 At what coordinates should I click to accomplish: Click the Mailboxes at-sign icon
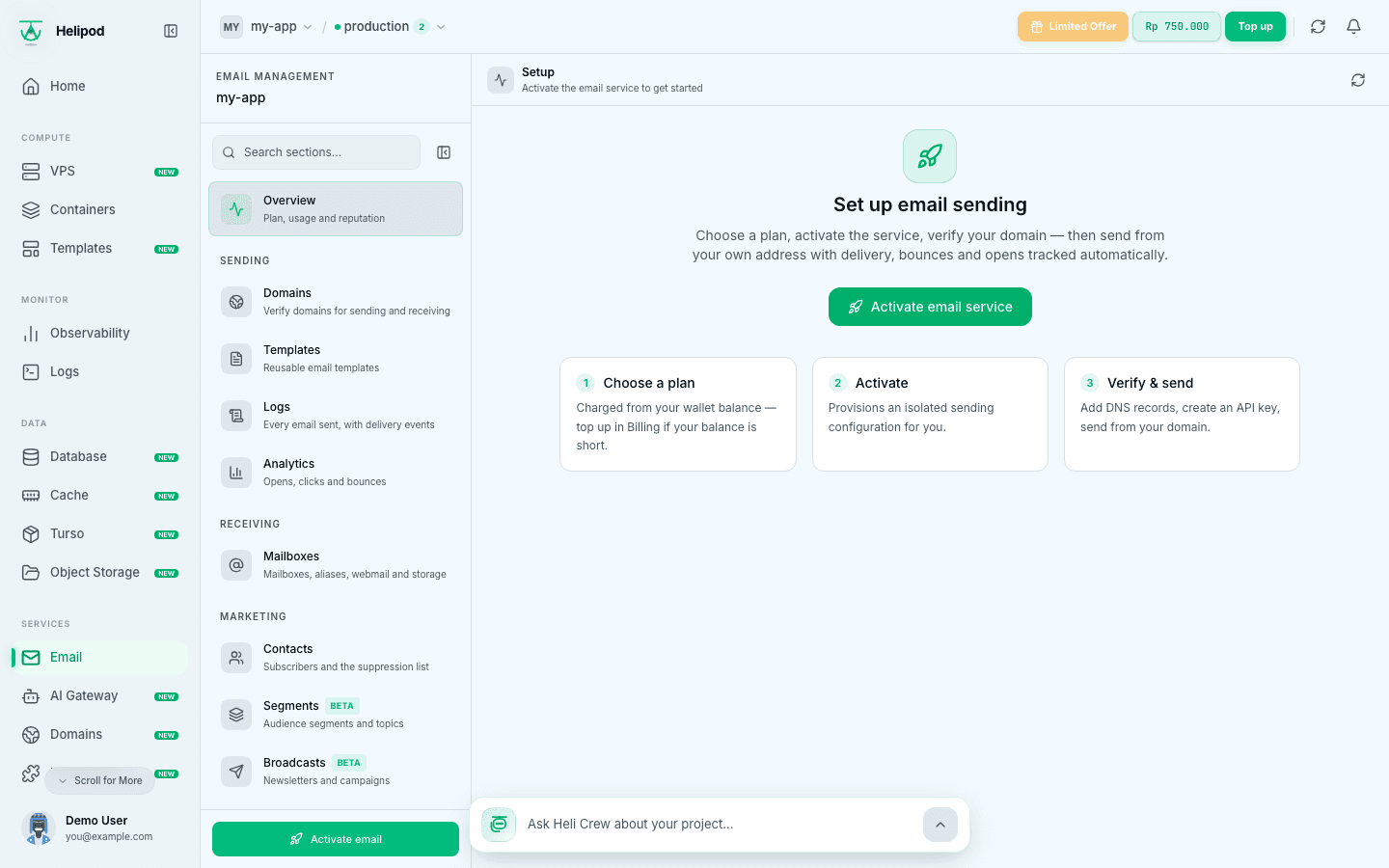(236, 565)
